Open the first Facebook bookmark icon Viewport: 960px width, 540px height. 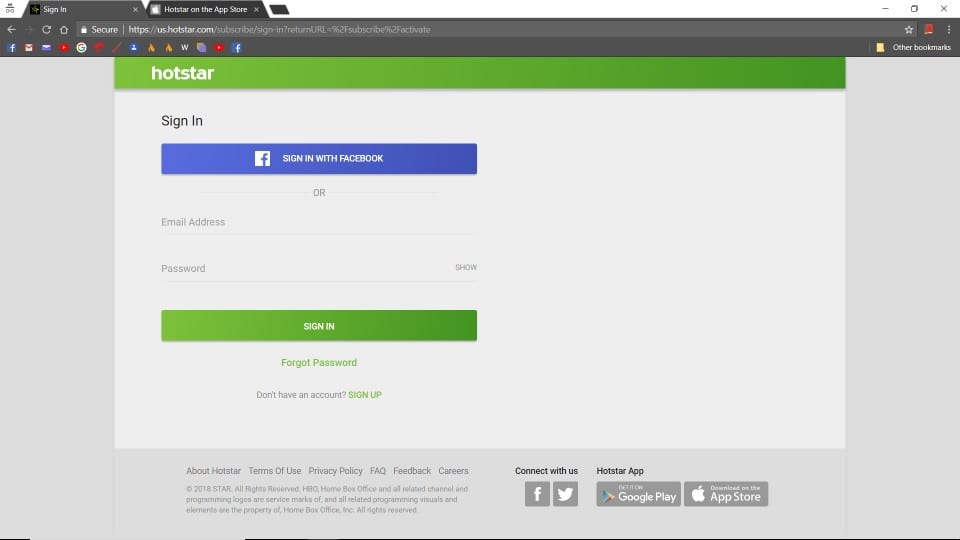[x=12, y=47]
